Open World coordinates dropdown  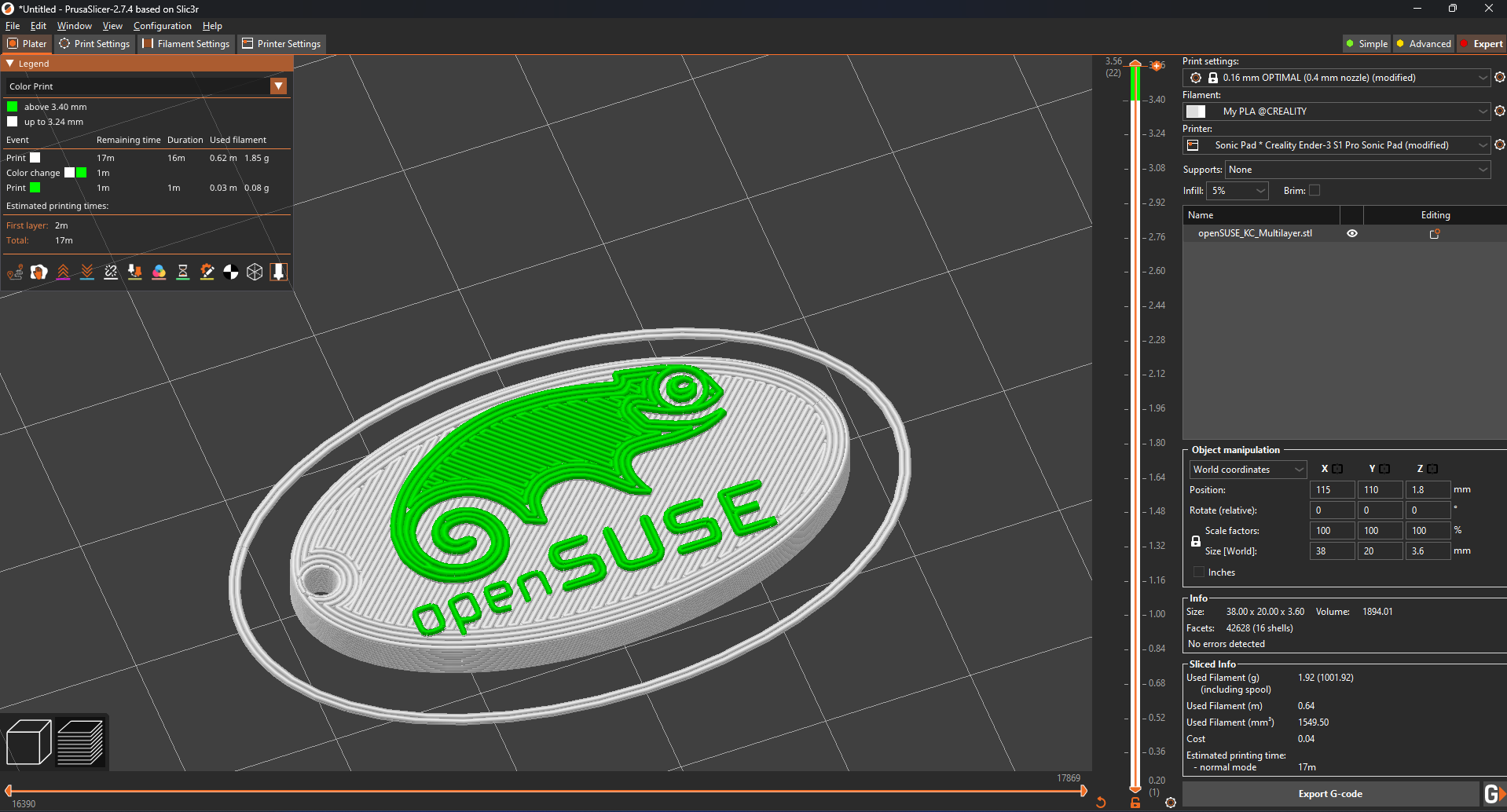[1248, 470]
